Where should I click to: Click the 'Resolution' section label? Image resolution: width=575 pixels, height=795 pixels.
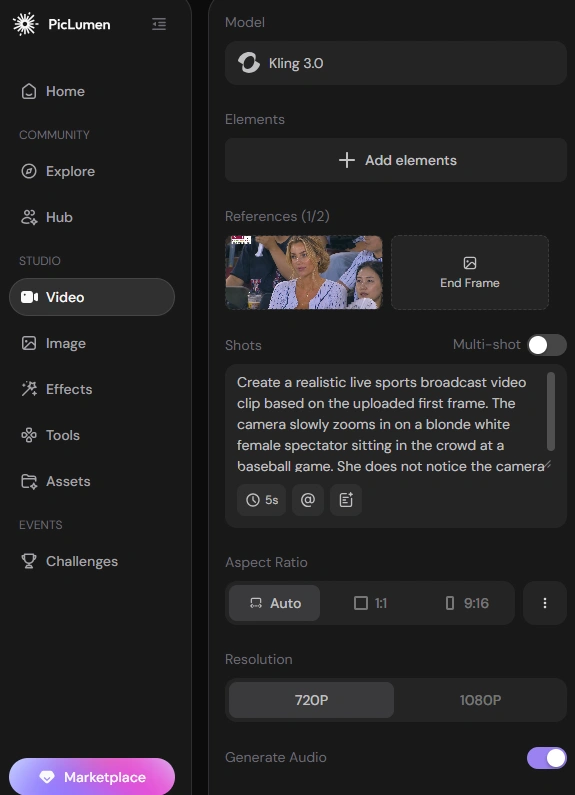259,659
